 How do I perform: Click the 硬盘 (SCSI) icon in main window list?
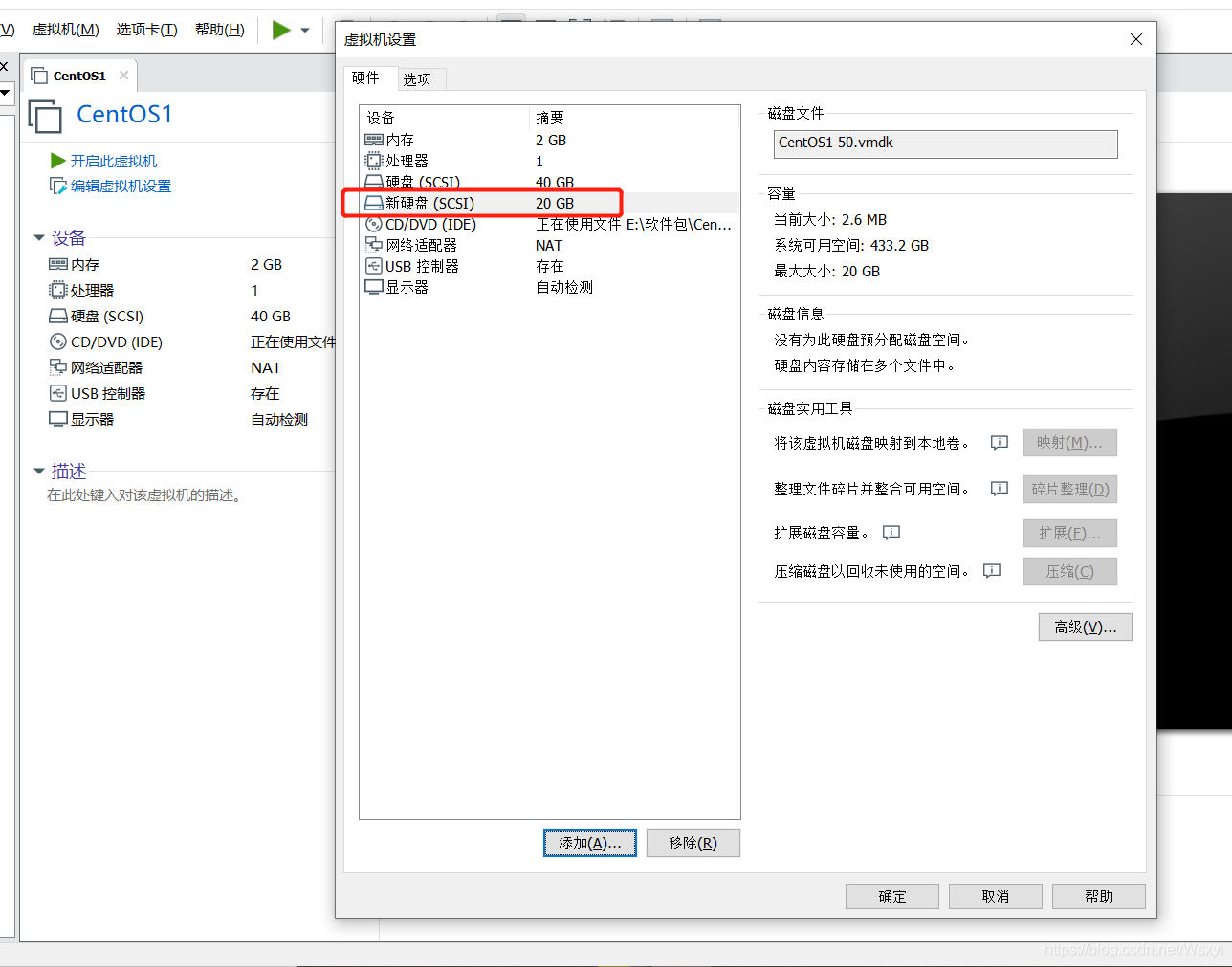tap(58, 316)
